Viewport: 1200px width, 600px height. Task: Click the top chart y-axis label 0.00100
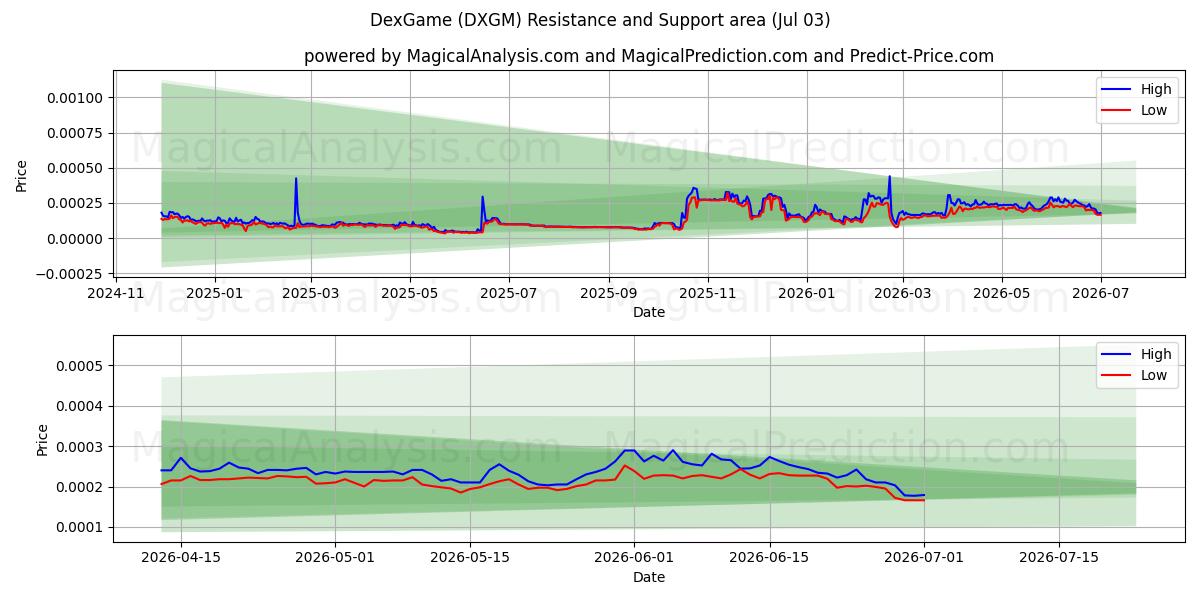(75, 97)
